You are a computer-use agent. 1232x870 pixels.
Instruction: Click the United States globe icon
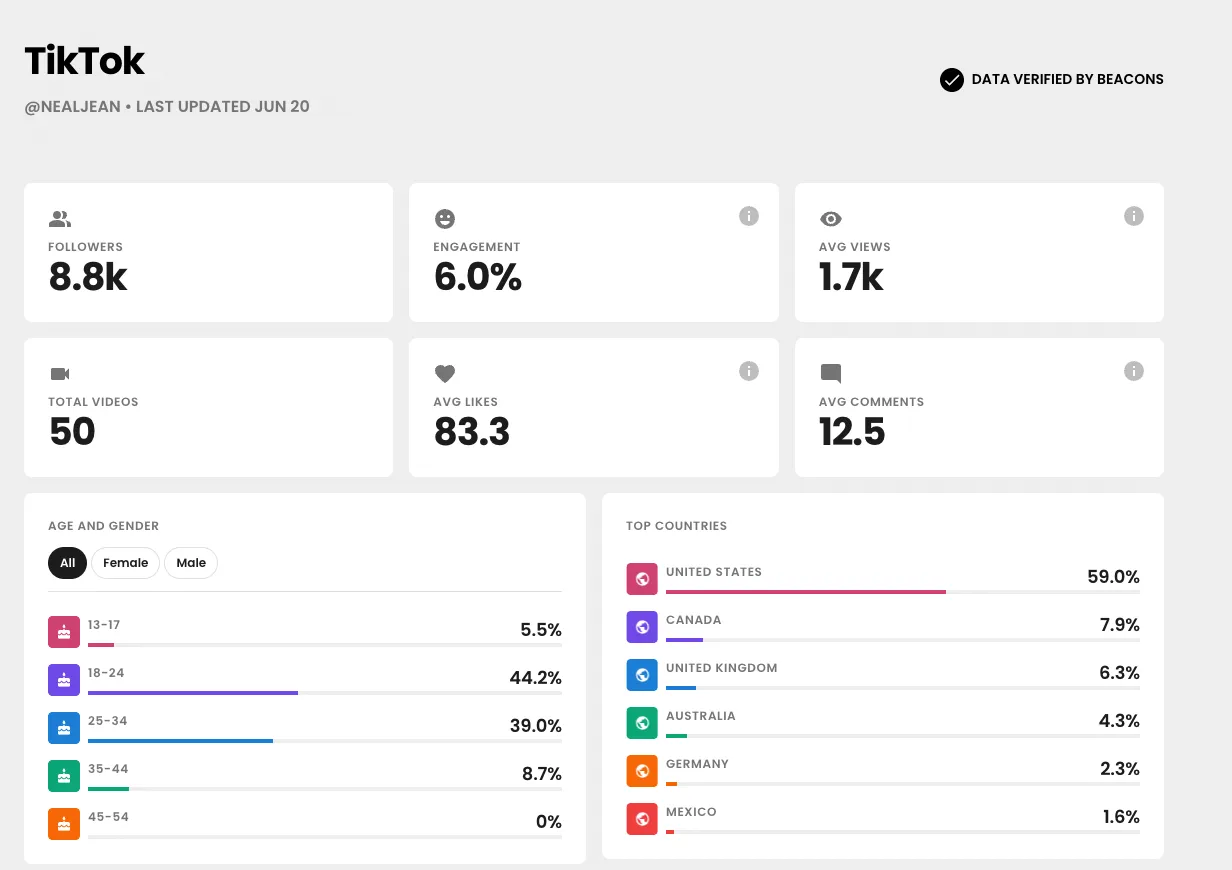point(642,579)
